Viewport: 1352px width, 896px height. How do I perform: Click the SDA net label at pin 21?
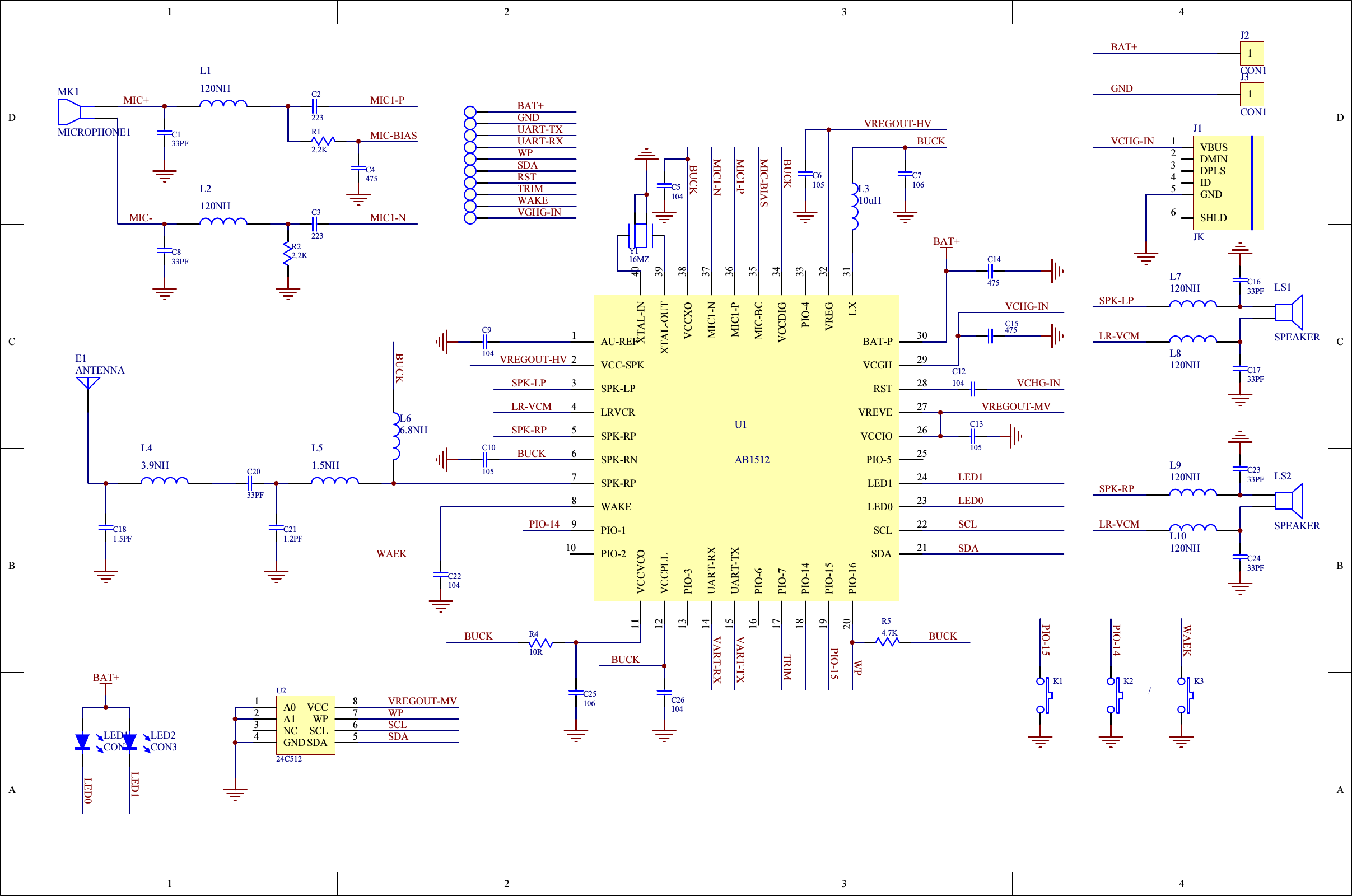click(x=968, y=548)
